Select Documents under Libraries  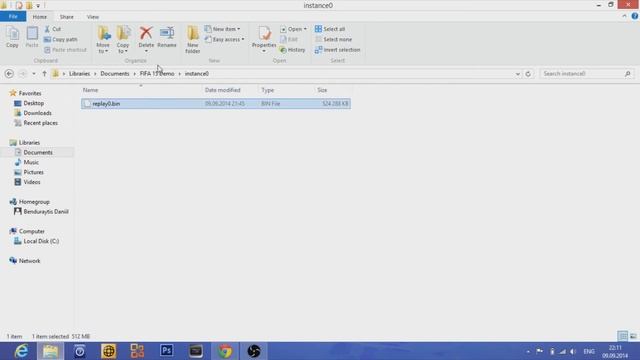pyautogui.click(x=38, y=152)
